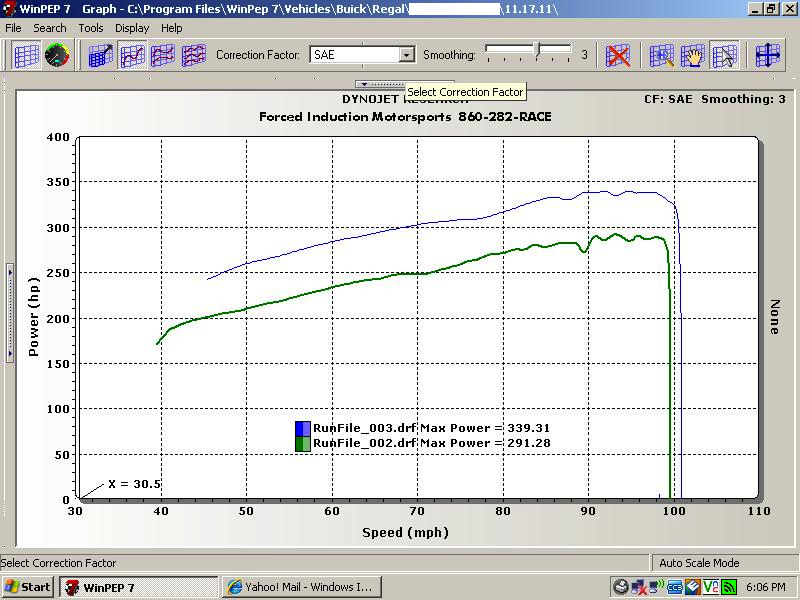Image resolution: width=800 pixels, height=600 pixels.
Task: Click the Auto Scale Mode status bar entry
Action: click(x=699, y=563)
